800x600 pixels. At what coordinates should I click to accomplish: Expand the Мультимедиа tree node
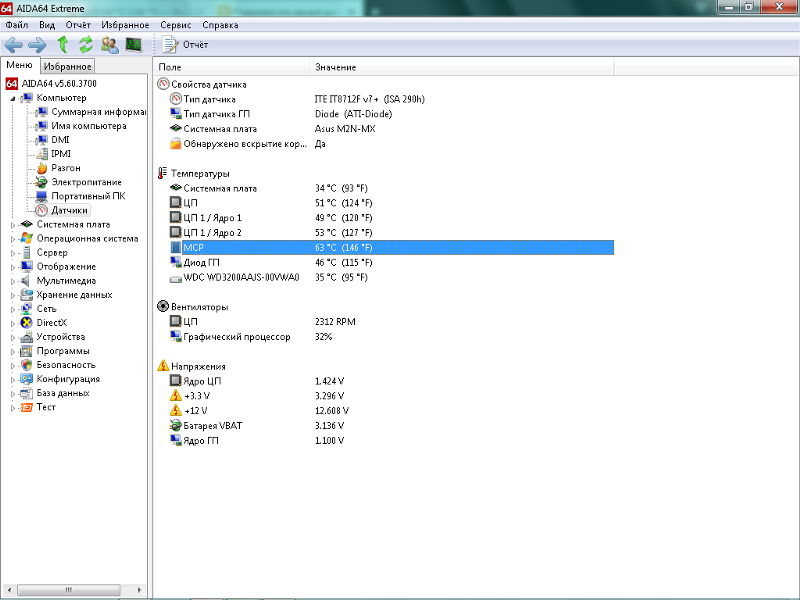point(13,281)
